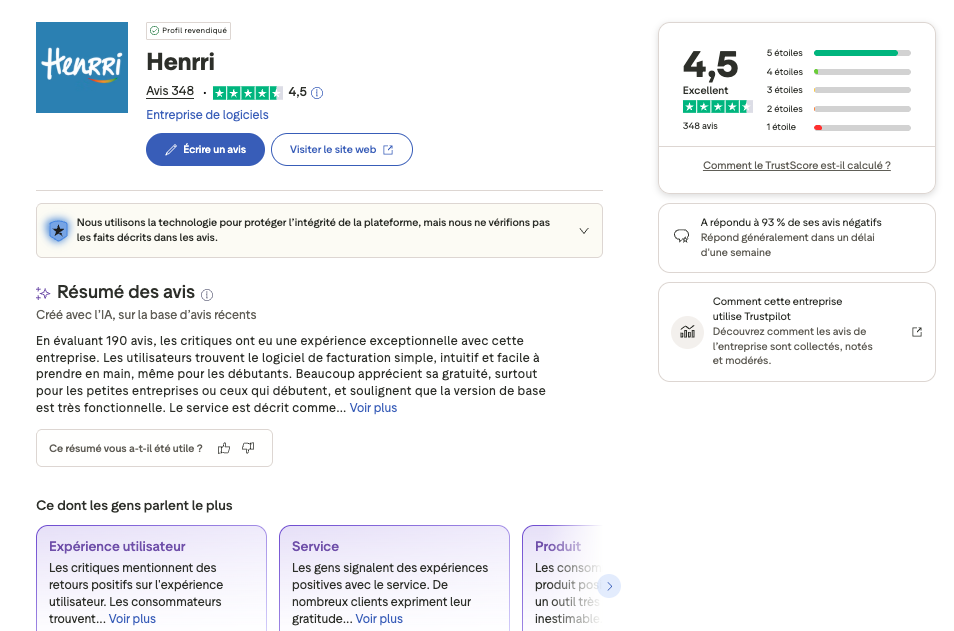Click the AI sparkle icon beside Résumé des avis
Image resolution: width=954 pixels, height=631 pixels.
[43, 293]
